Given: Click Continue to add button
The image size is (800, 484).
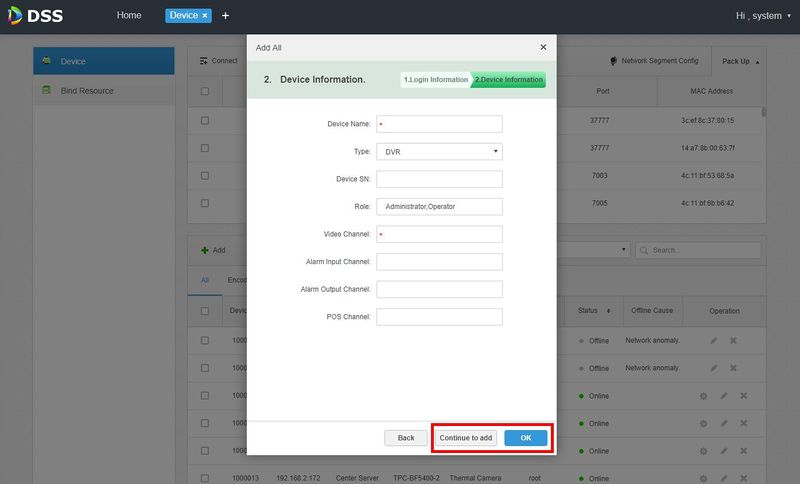Looking at the screenshot, I should (466, 438).
